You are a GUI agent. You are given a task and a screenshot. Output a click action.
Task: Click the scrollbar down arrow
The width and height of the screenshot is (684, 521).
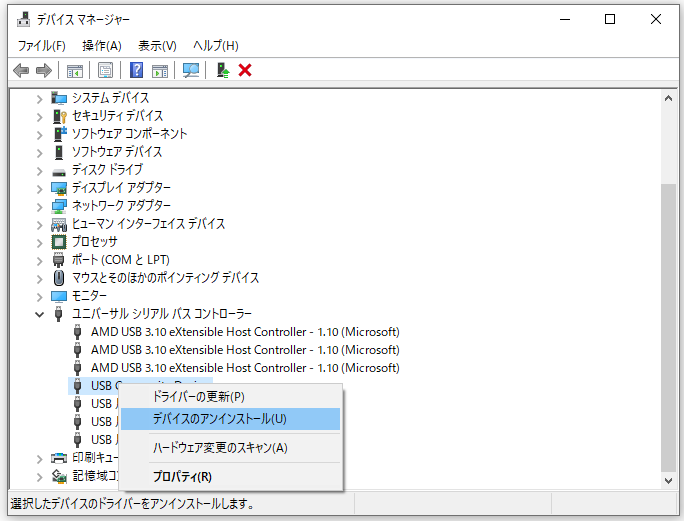668,480
